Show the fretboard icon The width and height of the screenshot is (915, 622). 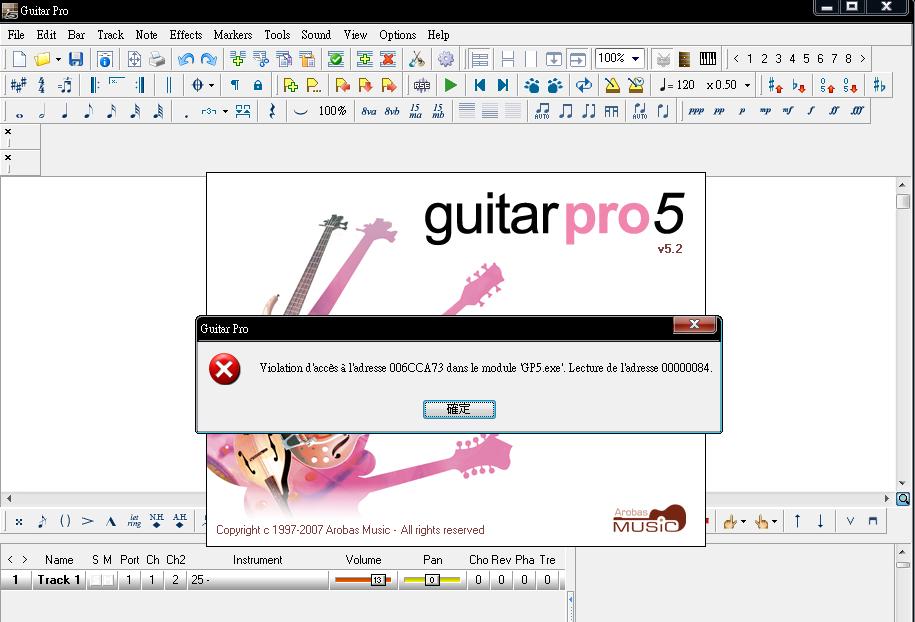(684, 59)
